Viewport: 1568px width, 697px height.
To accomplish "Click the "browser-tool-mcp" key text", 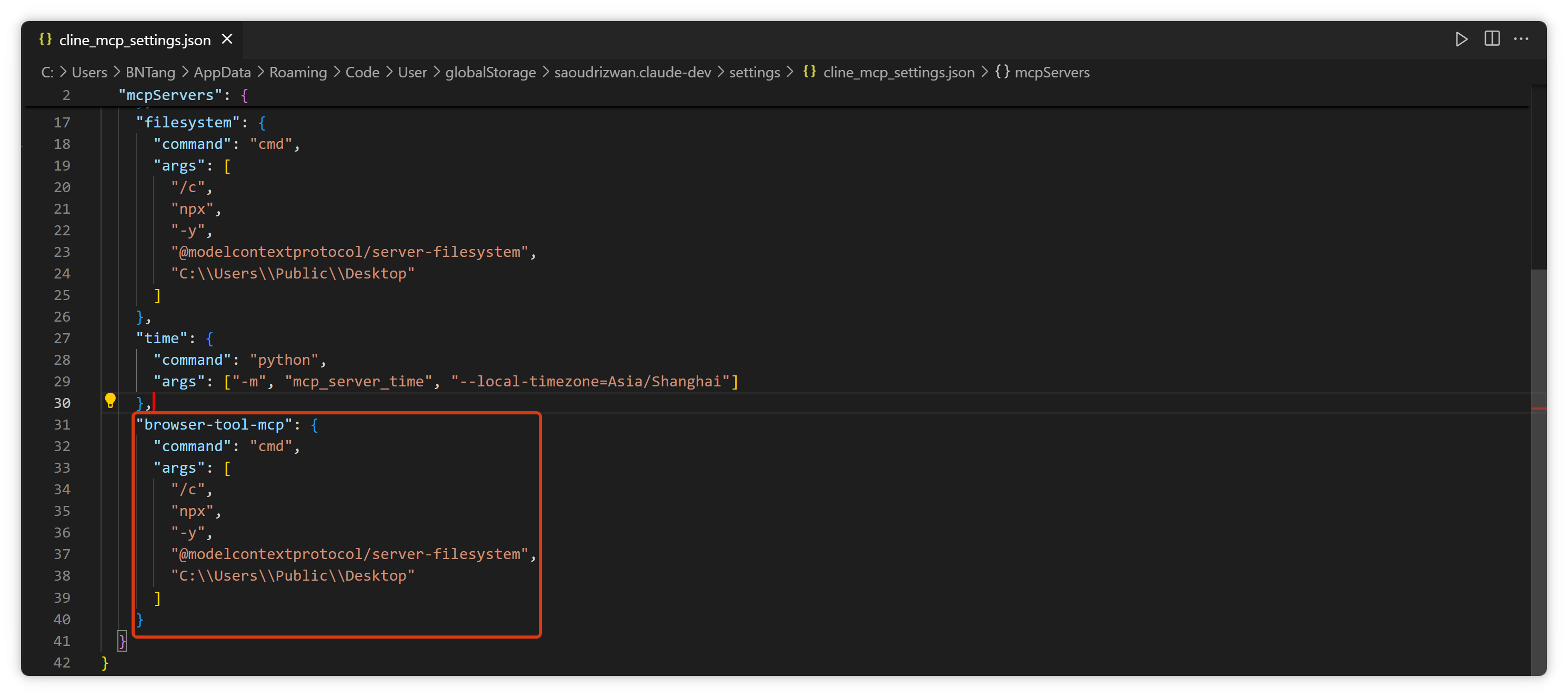I will point(214,424).
